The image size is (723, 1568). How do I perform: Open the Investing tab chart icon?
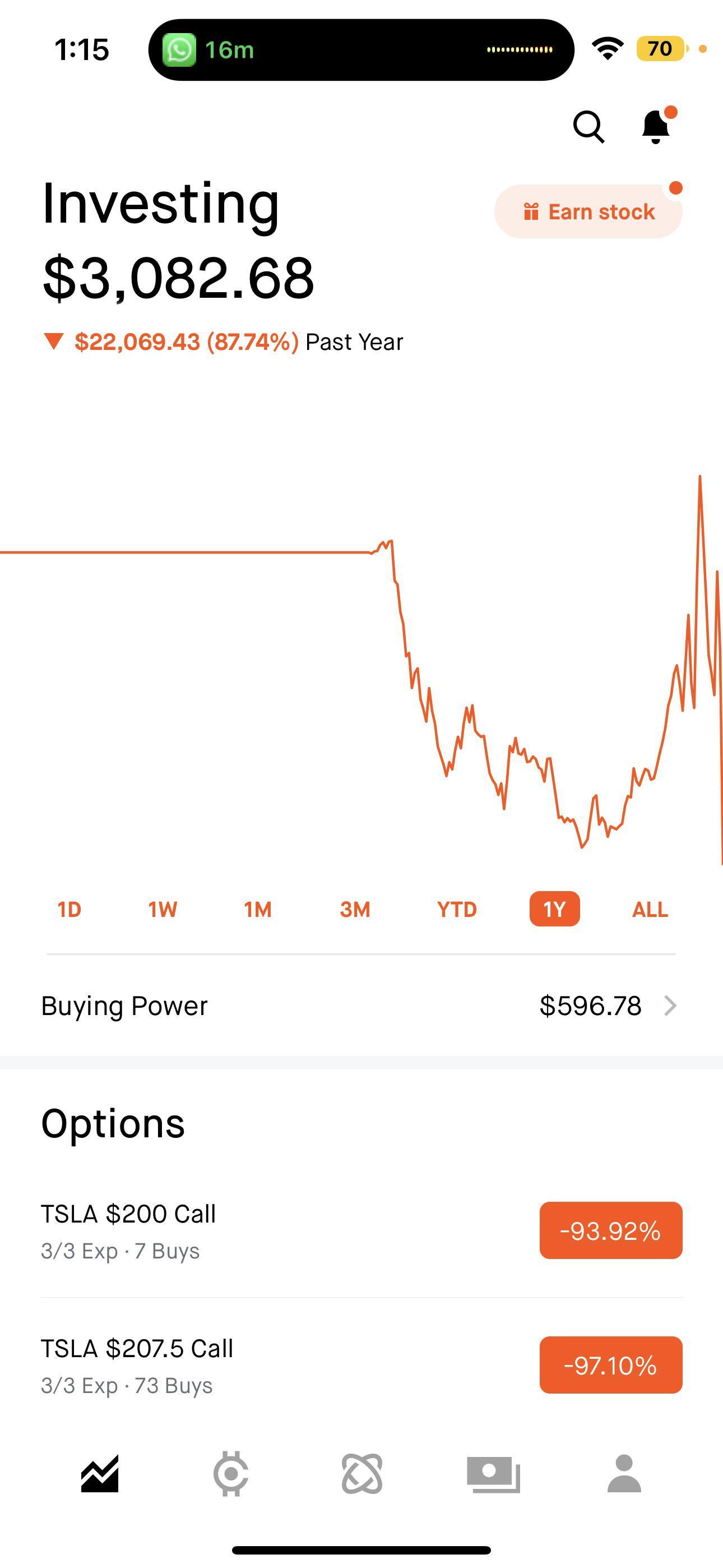[x=100, y=1474]
